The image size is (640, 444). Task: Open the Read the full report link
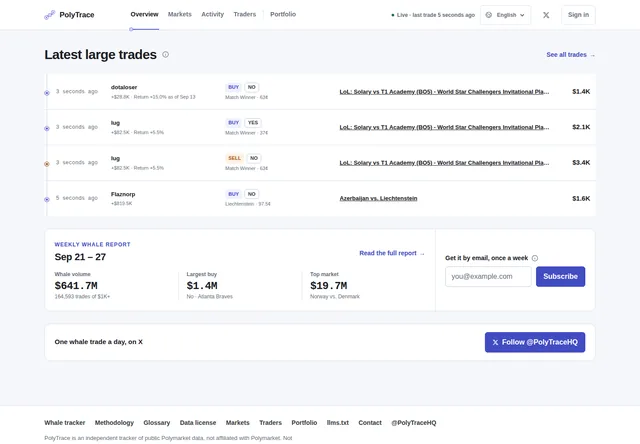tap(392, 253)
